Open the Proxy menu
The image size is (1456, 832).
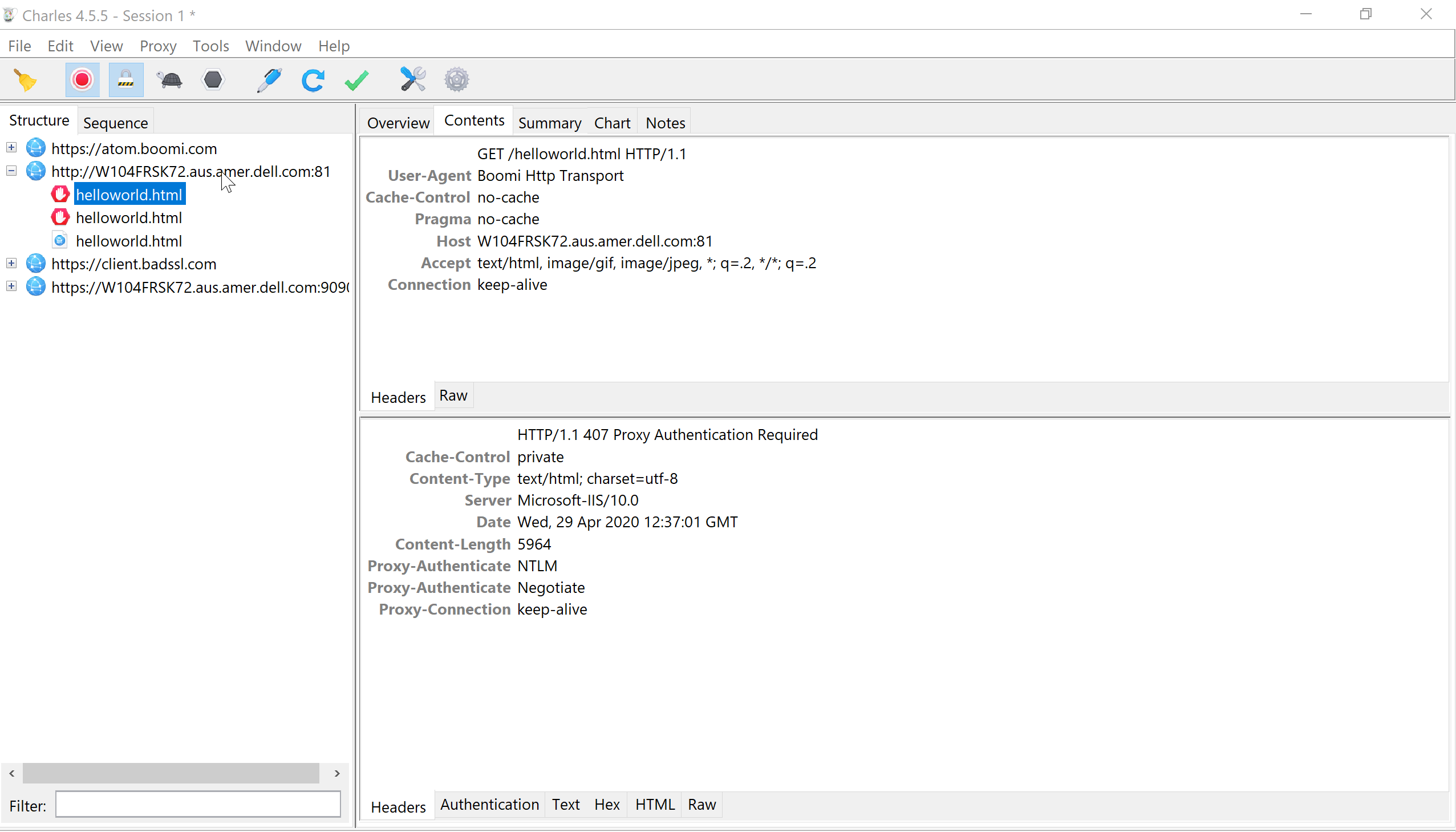coord(157,46)
